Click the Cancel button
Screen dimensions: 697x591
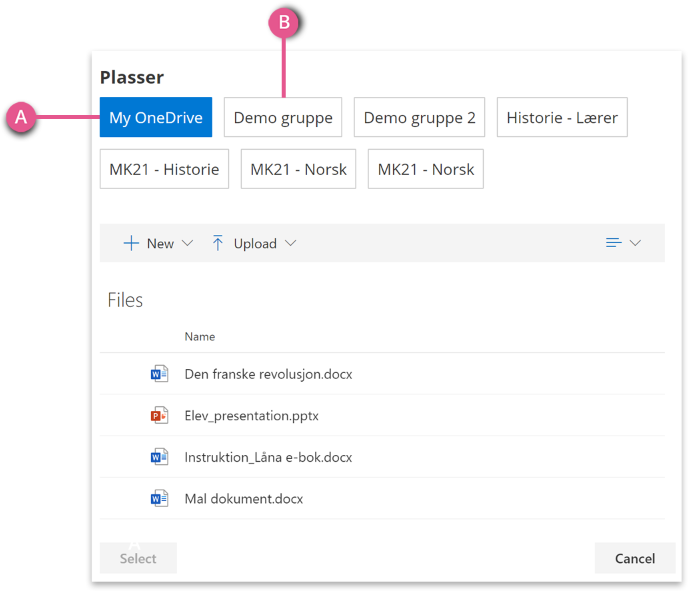coord(635,558)
